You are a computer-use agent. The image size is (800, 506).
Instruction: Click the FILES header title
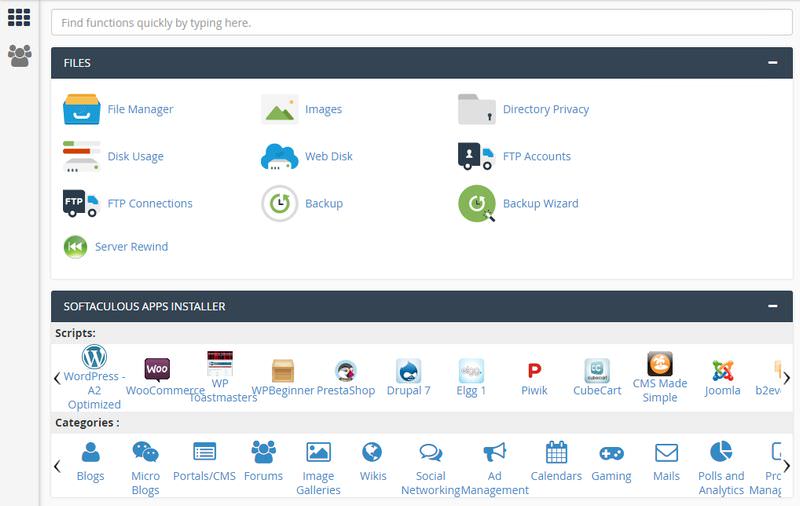(77, 63)
